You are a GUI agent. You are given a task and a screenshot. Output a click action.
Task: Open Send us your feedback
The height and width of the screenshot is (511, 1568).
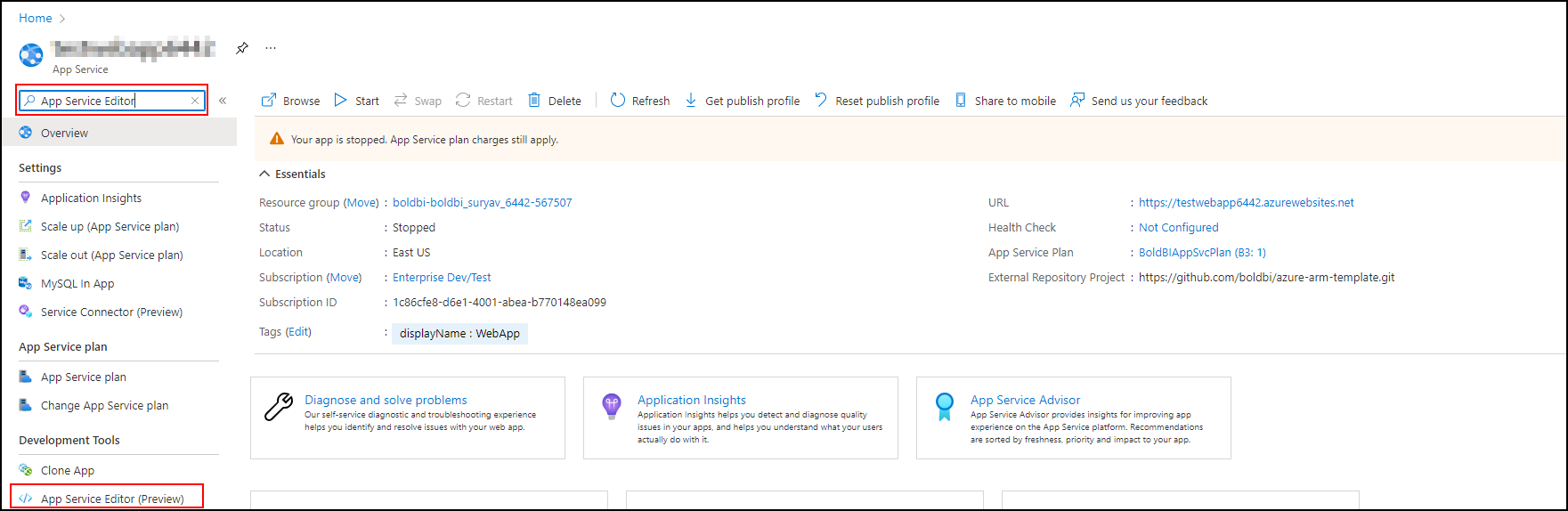pyautogui.click(x=1139, y=101)
